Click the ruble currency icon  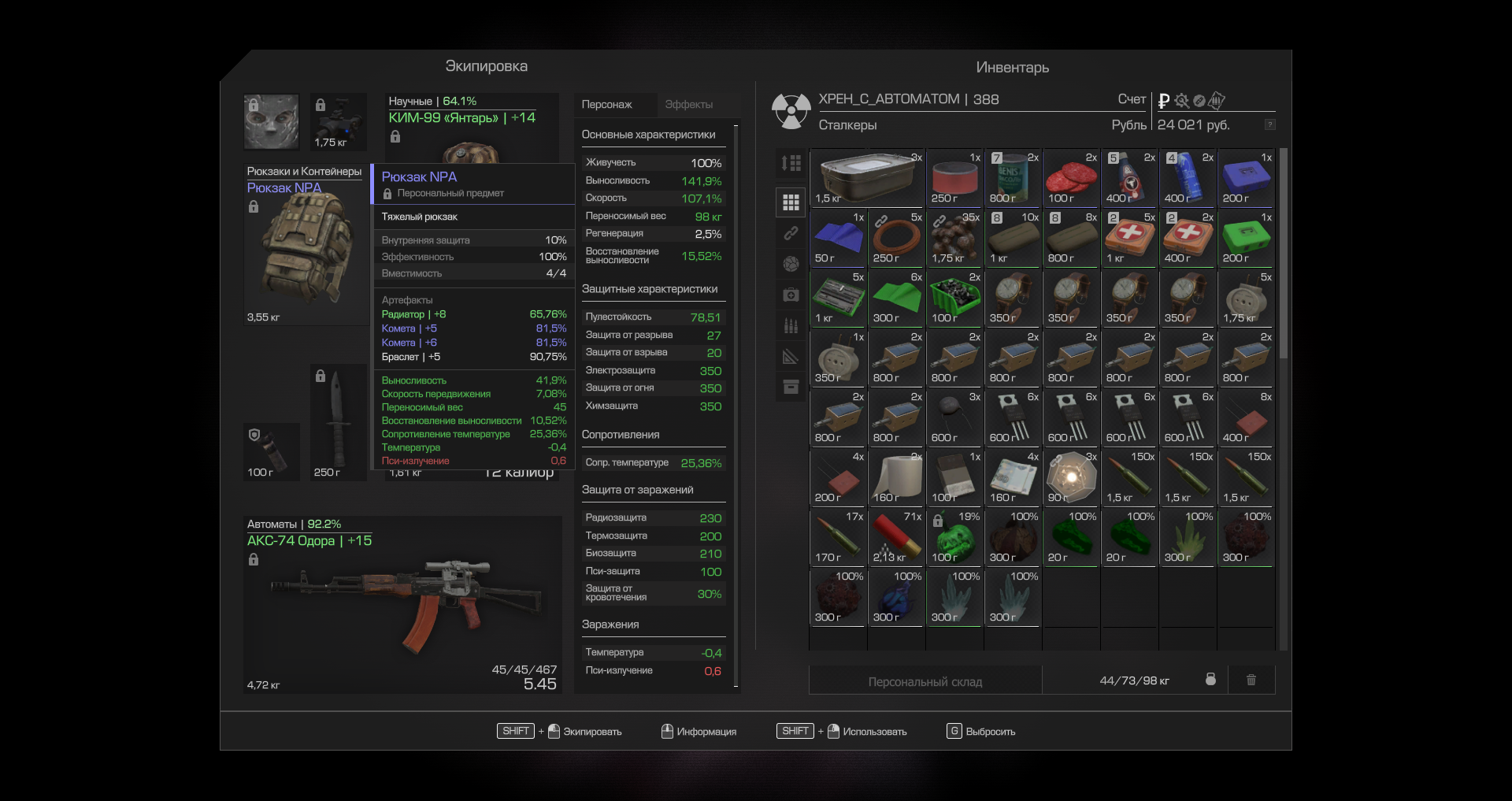[x=1164, y=101]
